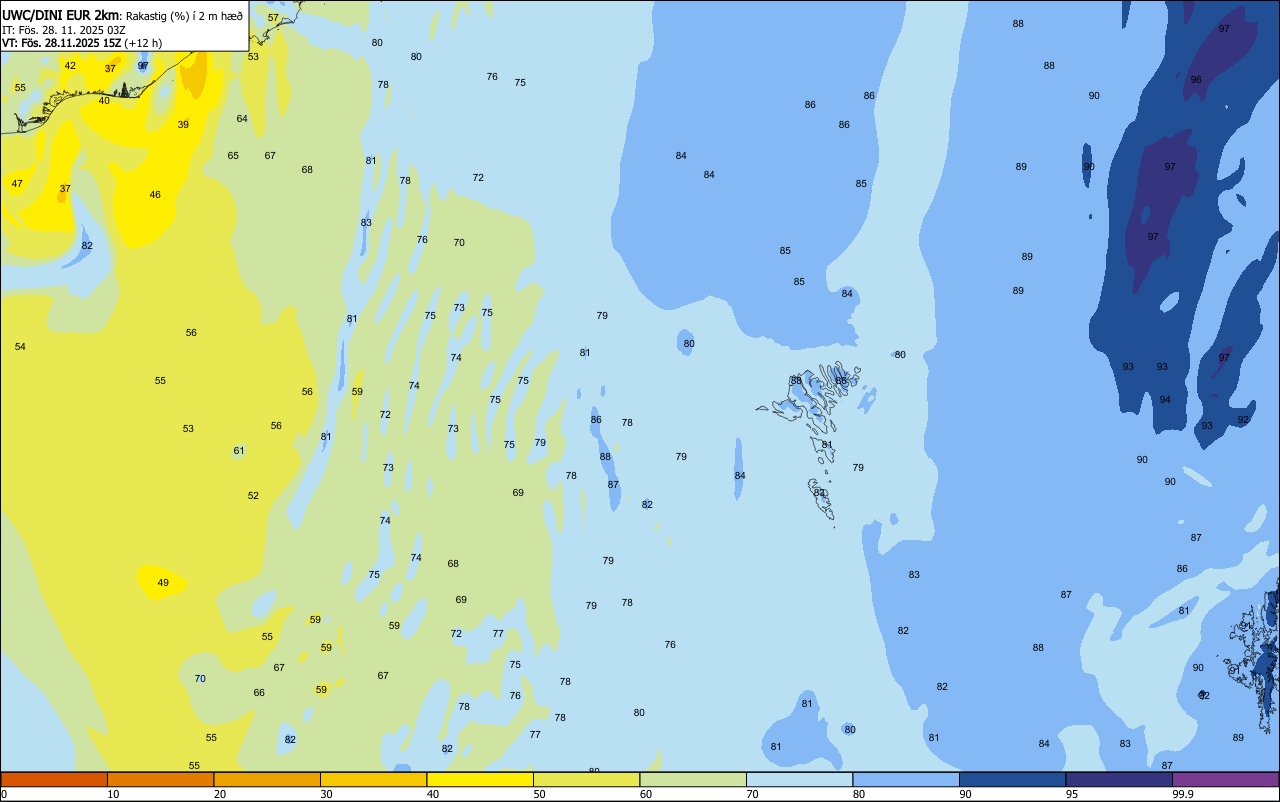
Task: Click the pale blue 70–80 legend swatch
Action: tap(799, 779)
